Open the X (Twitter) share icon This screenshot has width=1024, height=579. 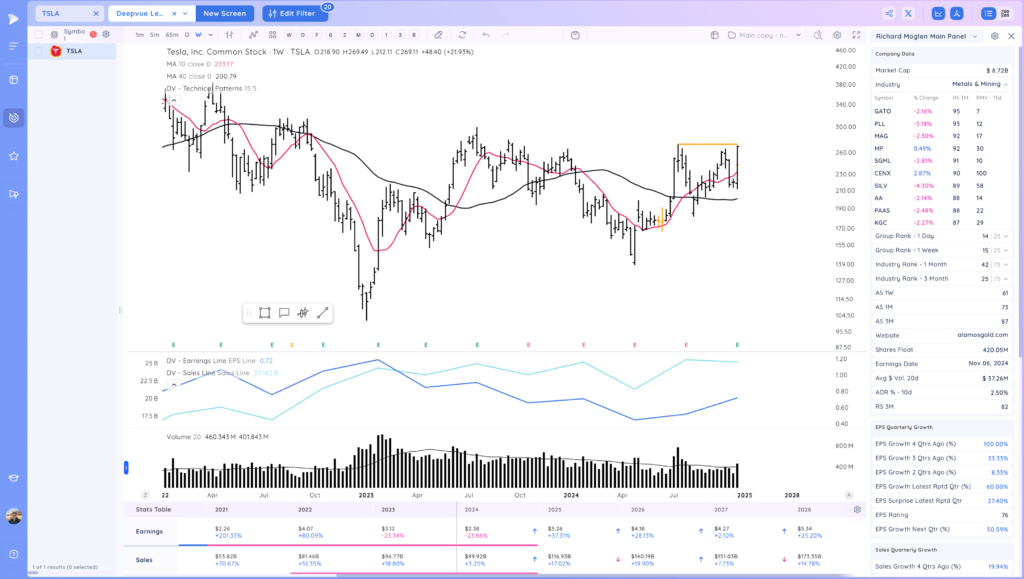click(x=908, y=13)
